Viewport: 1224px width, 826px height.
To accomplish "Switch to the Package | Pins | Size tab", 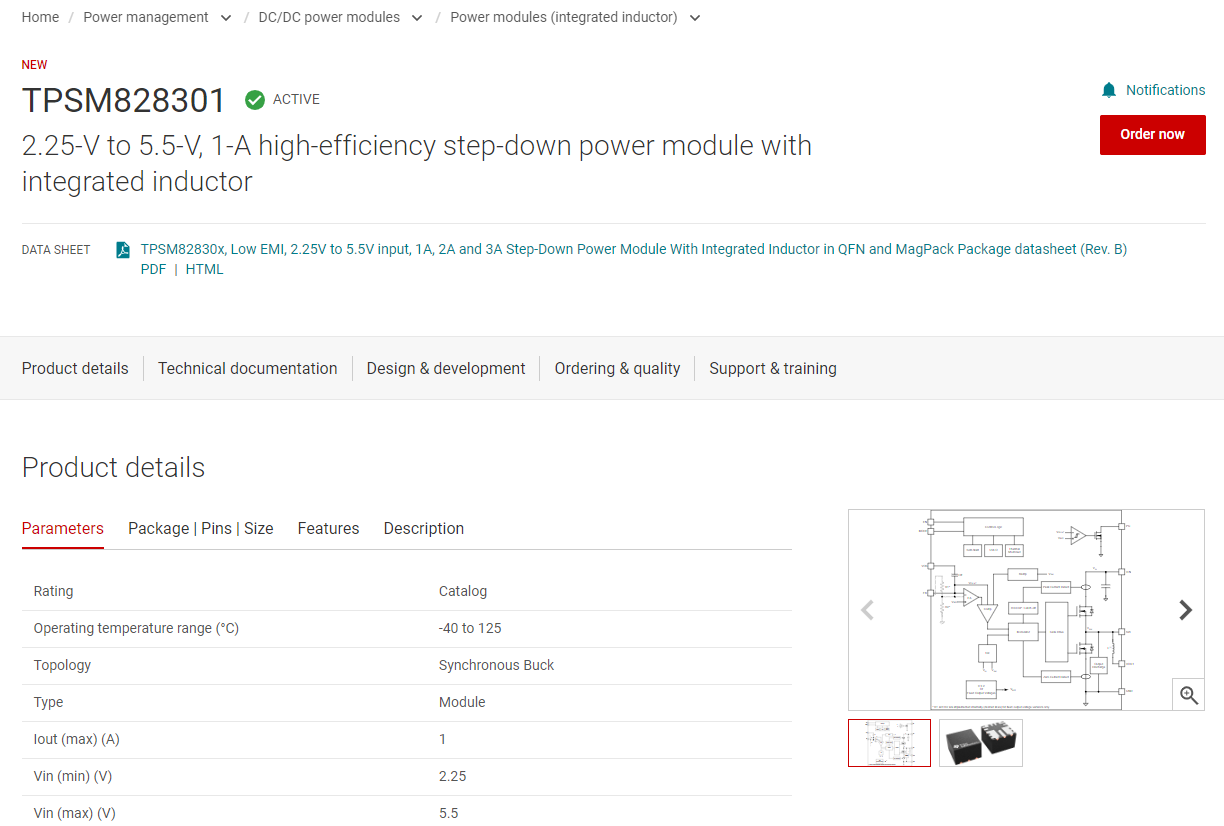I will pyautogui.click(x=201, y=528).
